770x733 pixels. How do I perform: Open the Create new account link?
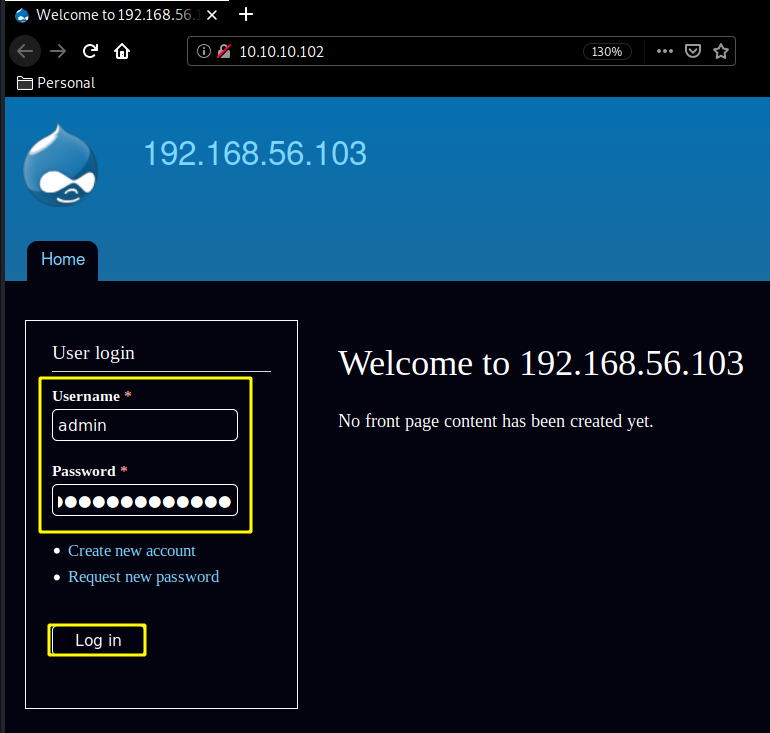point(132,551)
